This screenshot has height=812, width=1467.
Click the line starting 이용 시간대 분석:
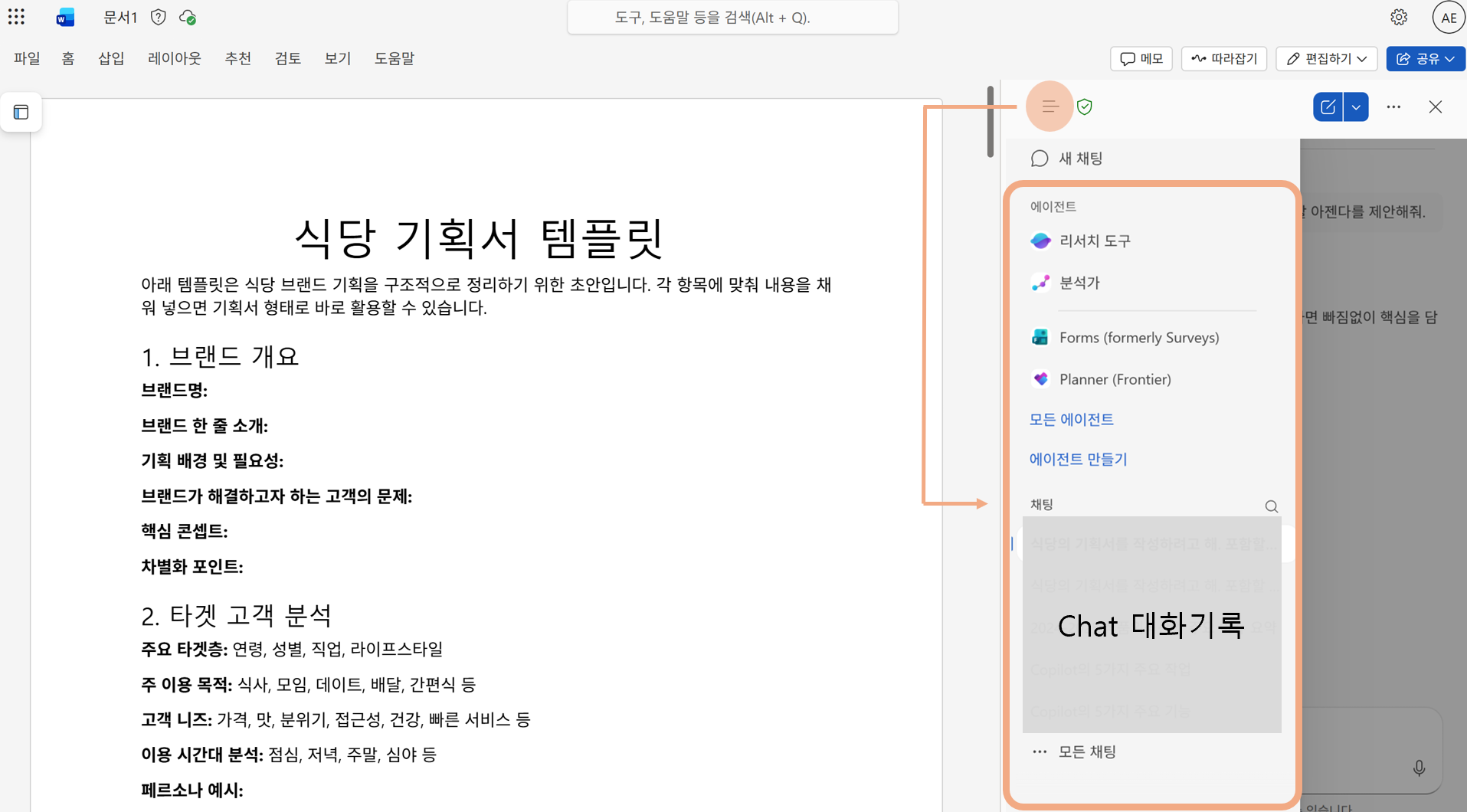pos(289,755)
